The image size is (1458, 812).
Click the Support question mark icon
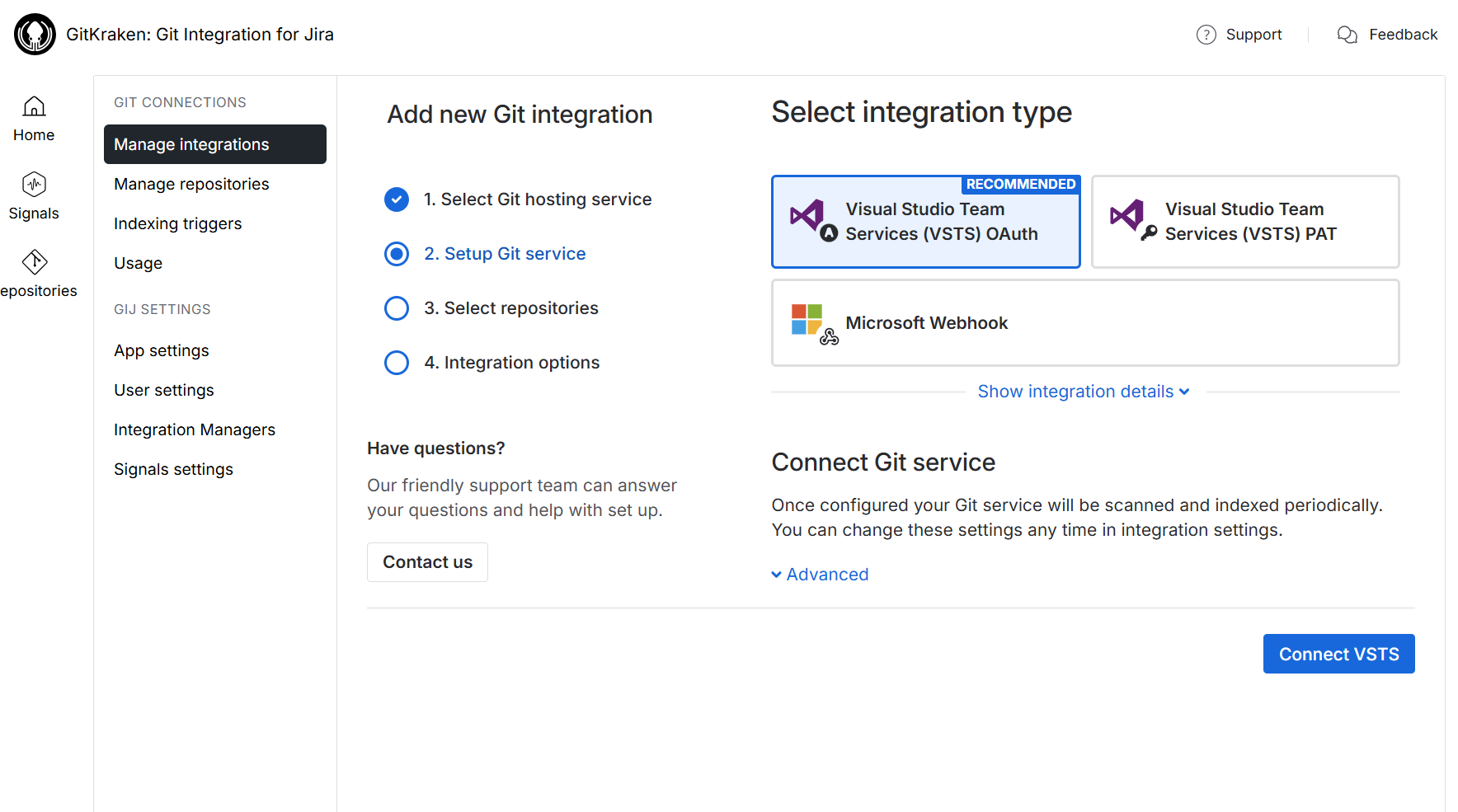pyautogui.click(x=1206, y=35)
